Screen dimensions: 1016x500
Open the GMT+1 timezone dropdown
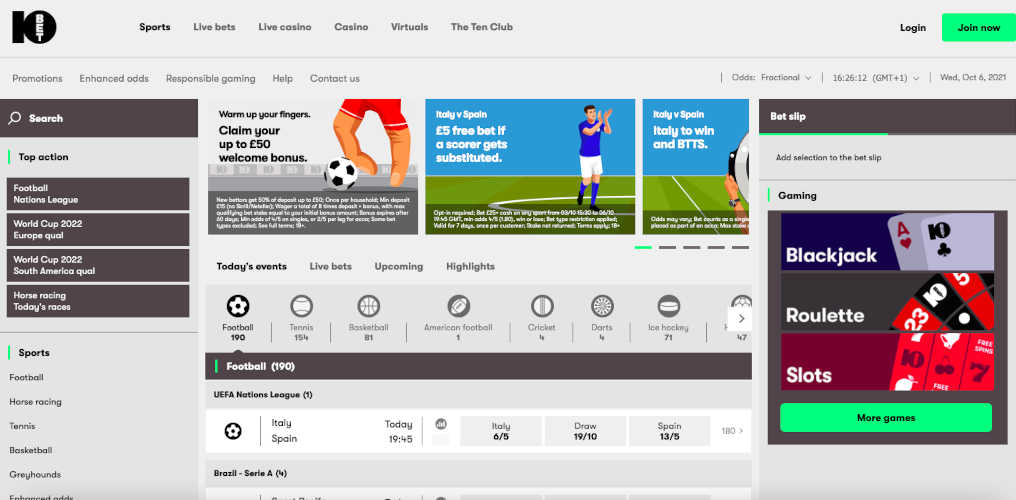click(876, 78)
